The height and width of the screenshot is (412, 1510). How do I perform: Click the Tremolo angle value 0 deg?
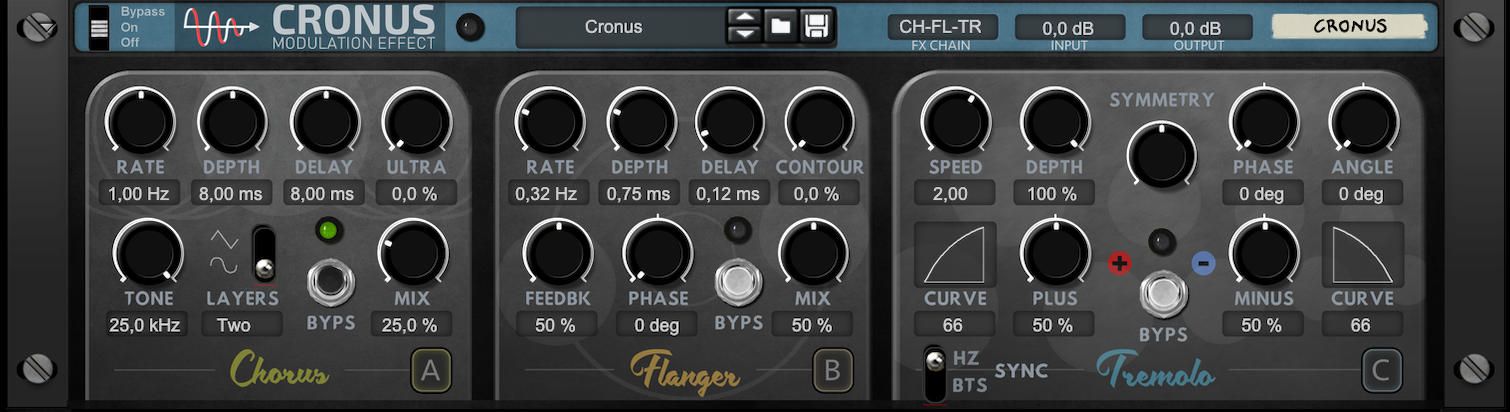tap(1362, 194)
